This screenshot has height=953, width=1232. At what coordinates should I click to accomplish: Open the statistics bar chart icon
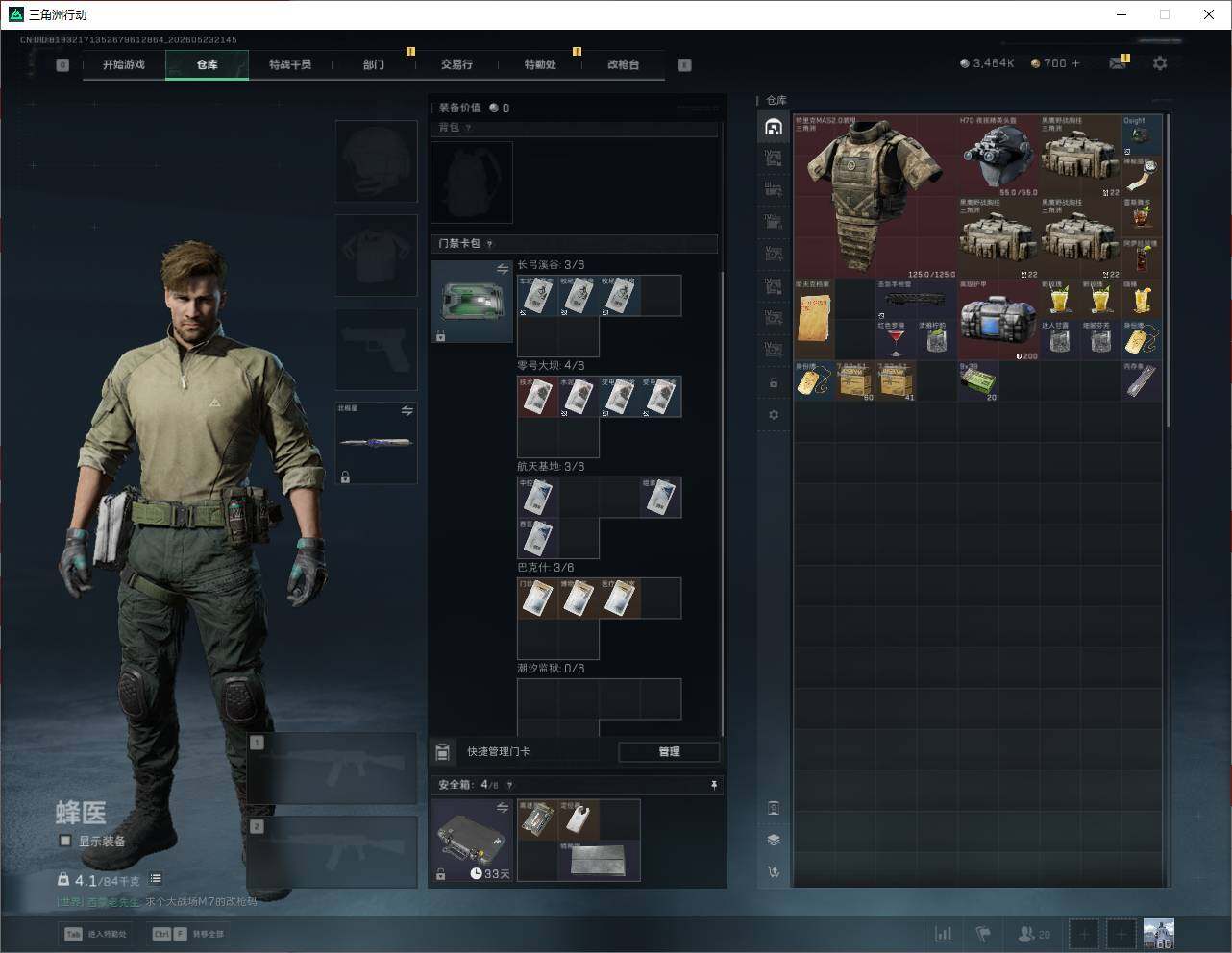944,934
